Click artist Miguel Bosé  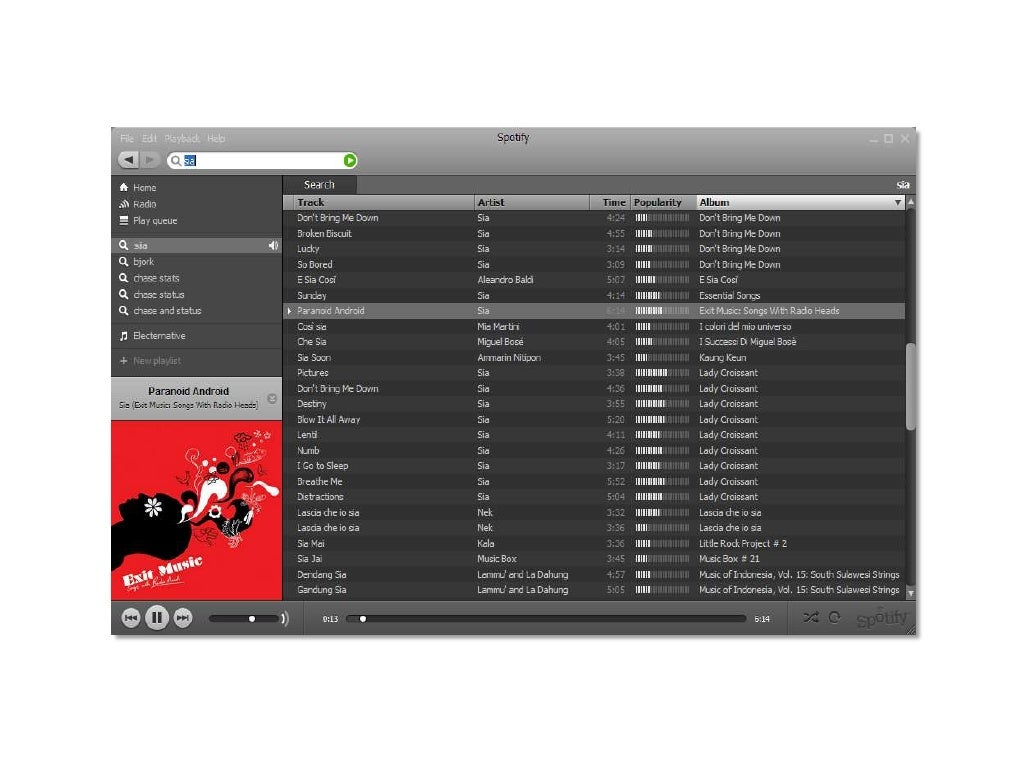tap(500, 342)
